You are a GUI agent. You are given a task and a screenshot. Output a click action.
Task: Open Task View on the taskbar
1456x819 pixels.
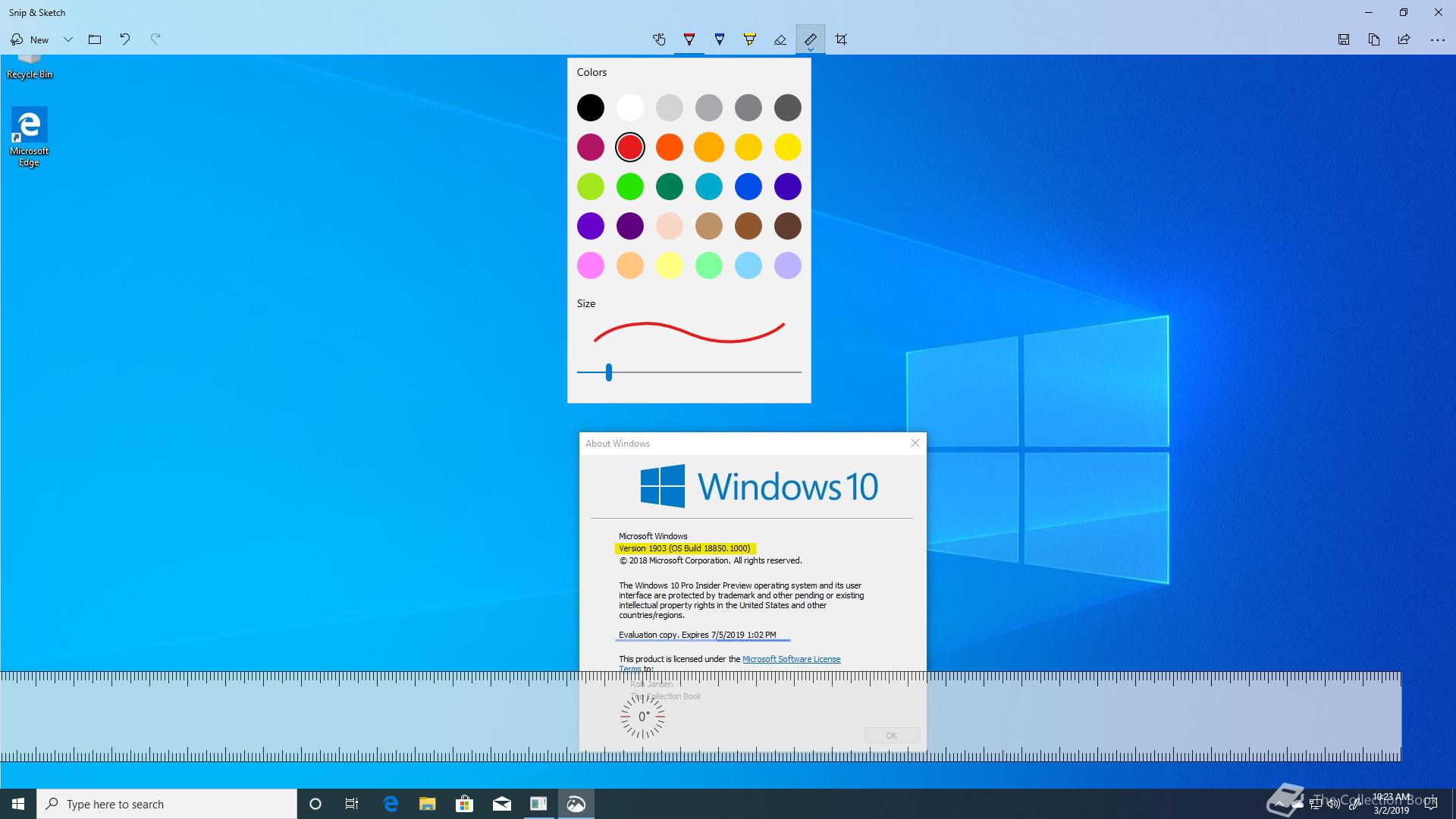pyautogui.click(x=352, y=804)
